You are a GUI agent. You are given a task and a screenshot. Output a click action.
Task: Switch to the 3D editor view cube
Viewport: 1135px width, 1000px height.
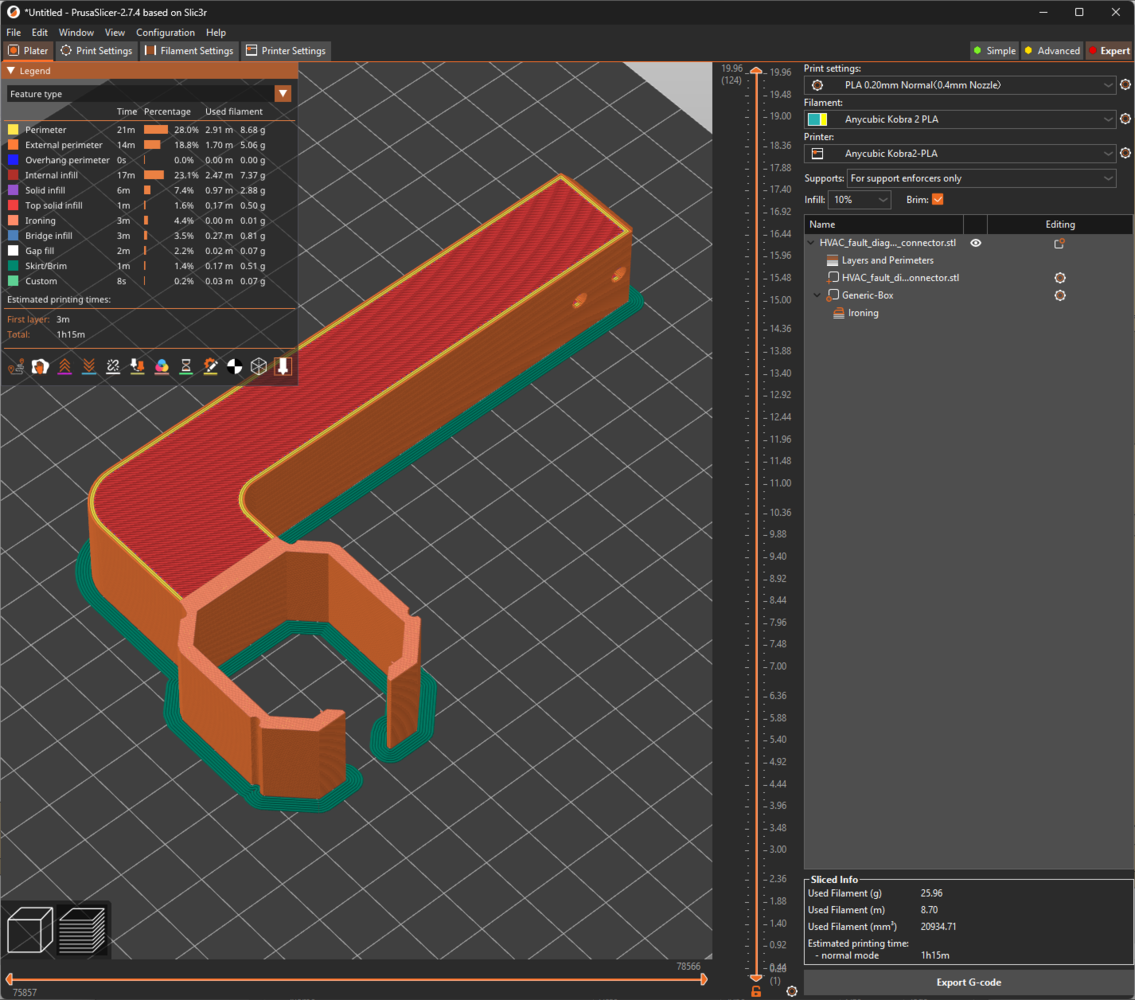tap(29, 928)
